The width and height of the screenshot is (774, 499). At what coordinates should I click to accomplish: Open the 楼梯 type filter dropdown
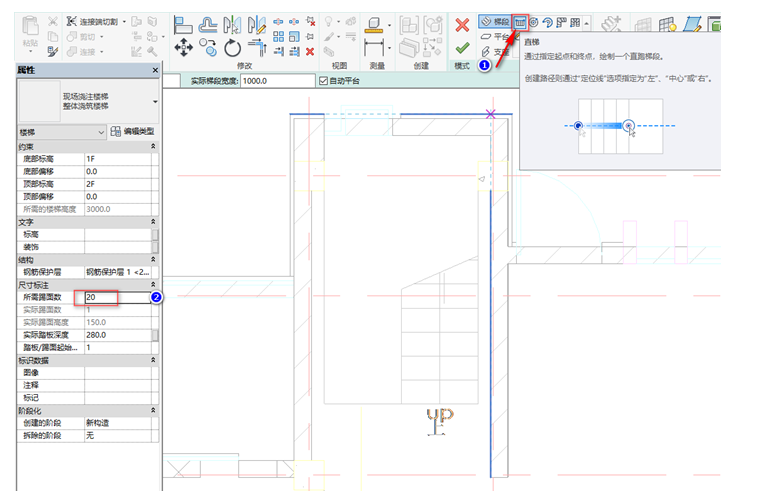(101, 131)
